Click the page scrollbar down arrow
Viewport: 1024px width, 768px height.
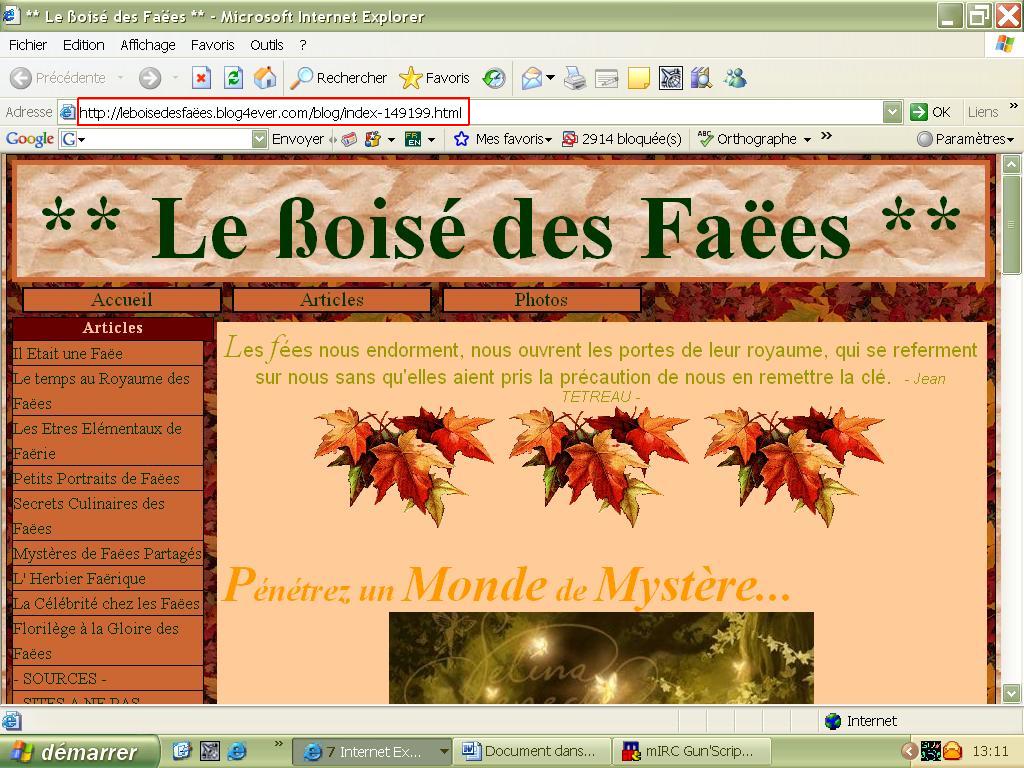[x=1011, y=693]
